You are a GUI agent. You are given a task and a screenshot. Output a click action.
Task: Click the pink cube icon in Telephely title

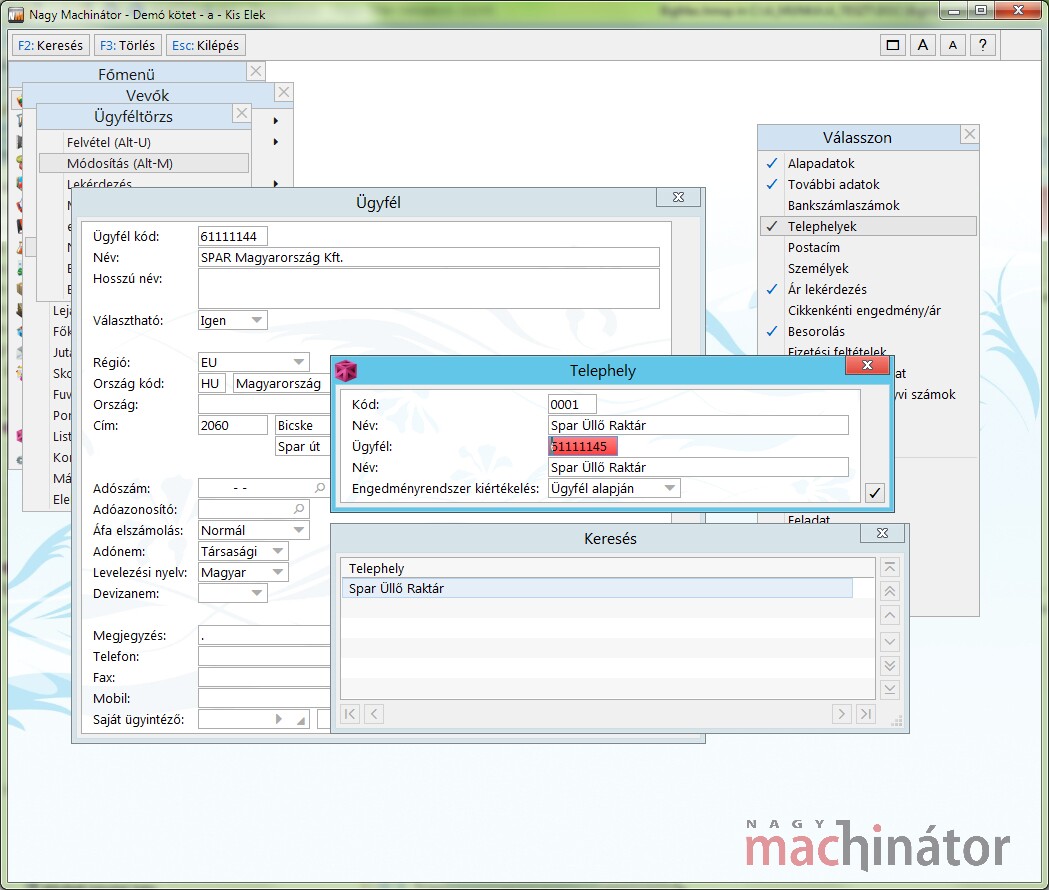coord(346,371)
